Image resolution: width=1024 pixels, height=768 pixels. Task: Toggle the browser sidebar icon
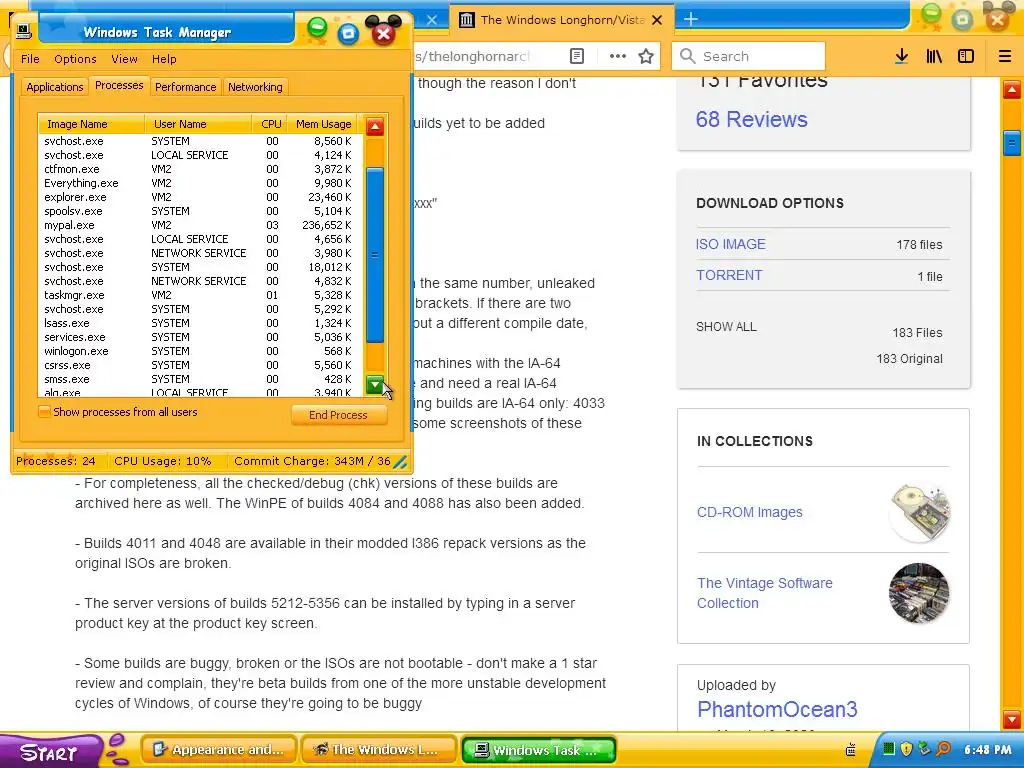966,56
